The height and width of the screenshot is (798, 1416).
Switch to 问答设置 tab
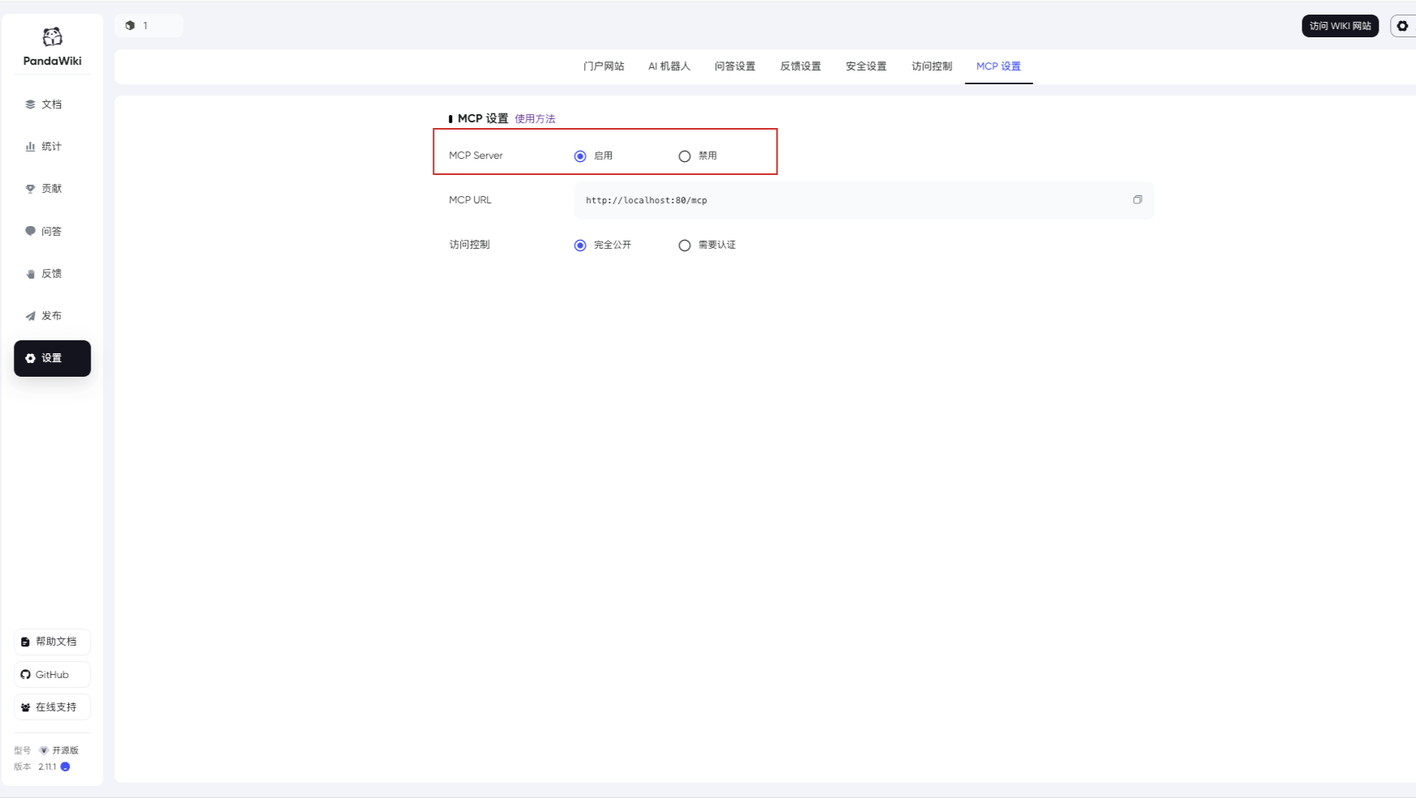[x=735, y=66]
